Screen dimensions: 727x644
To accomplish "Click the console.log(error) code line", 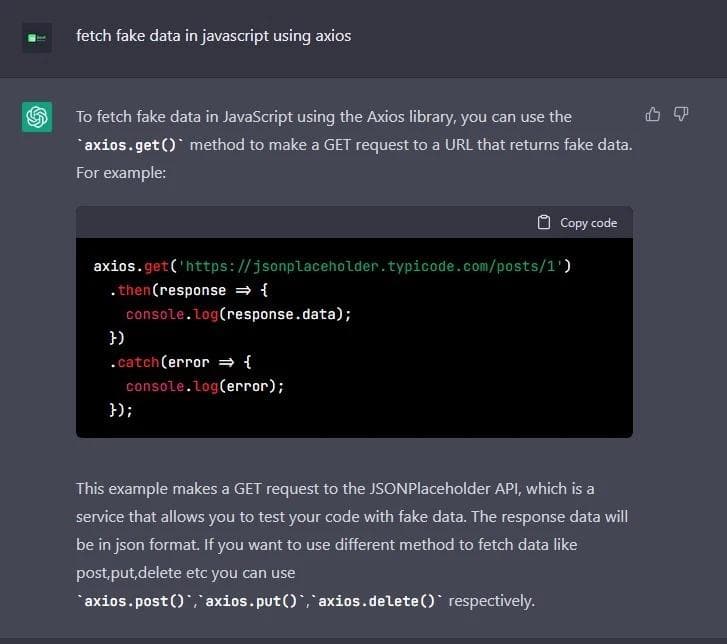I will [205, 386].
